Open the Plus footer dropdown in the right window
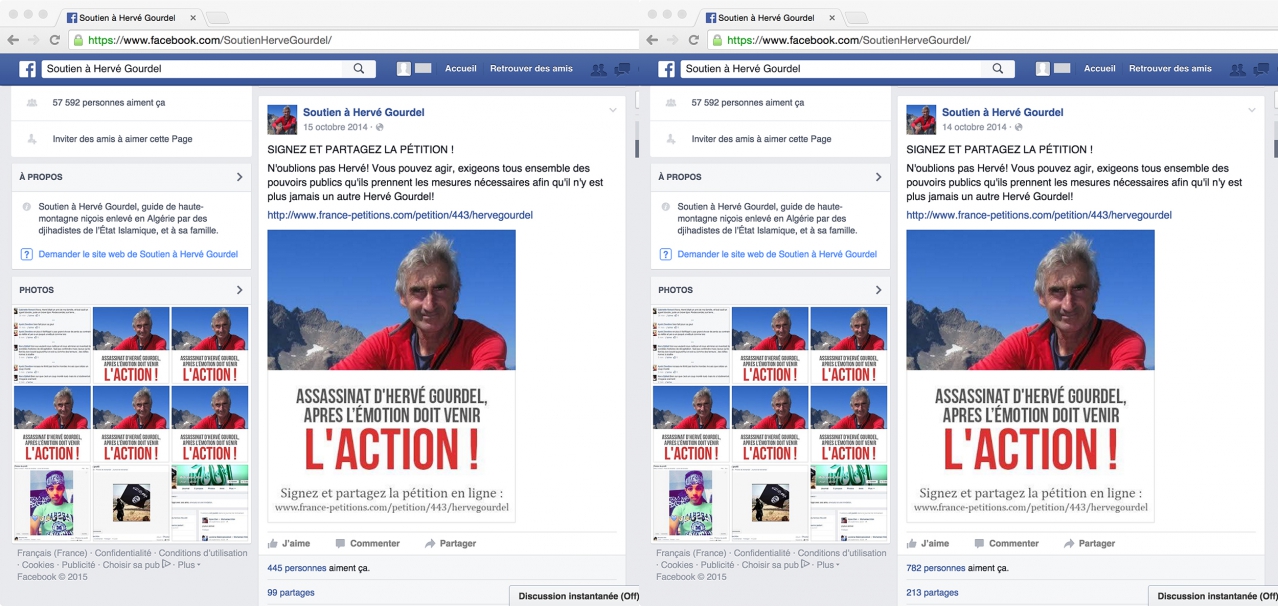Viewport: 1278px width, 606px height. [x=828, y=565]
